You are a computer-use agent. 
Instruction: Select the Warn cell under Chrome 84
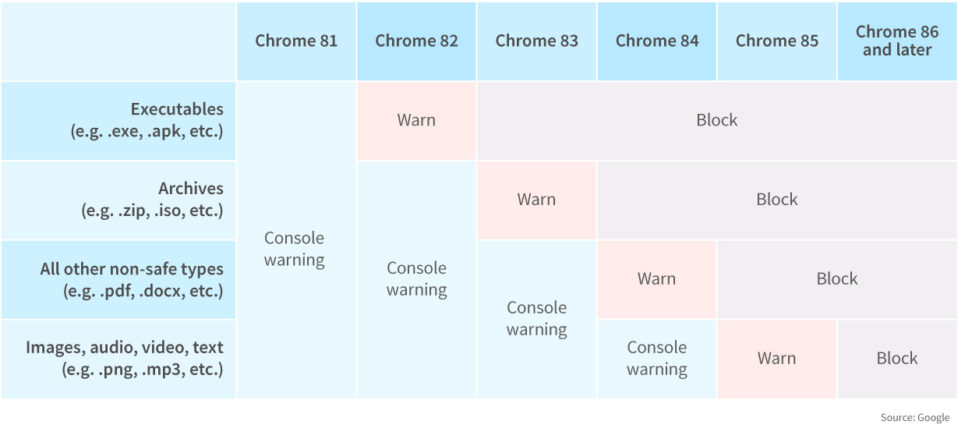pos(657,280)
